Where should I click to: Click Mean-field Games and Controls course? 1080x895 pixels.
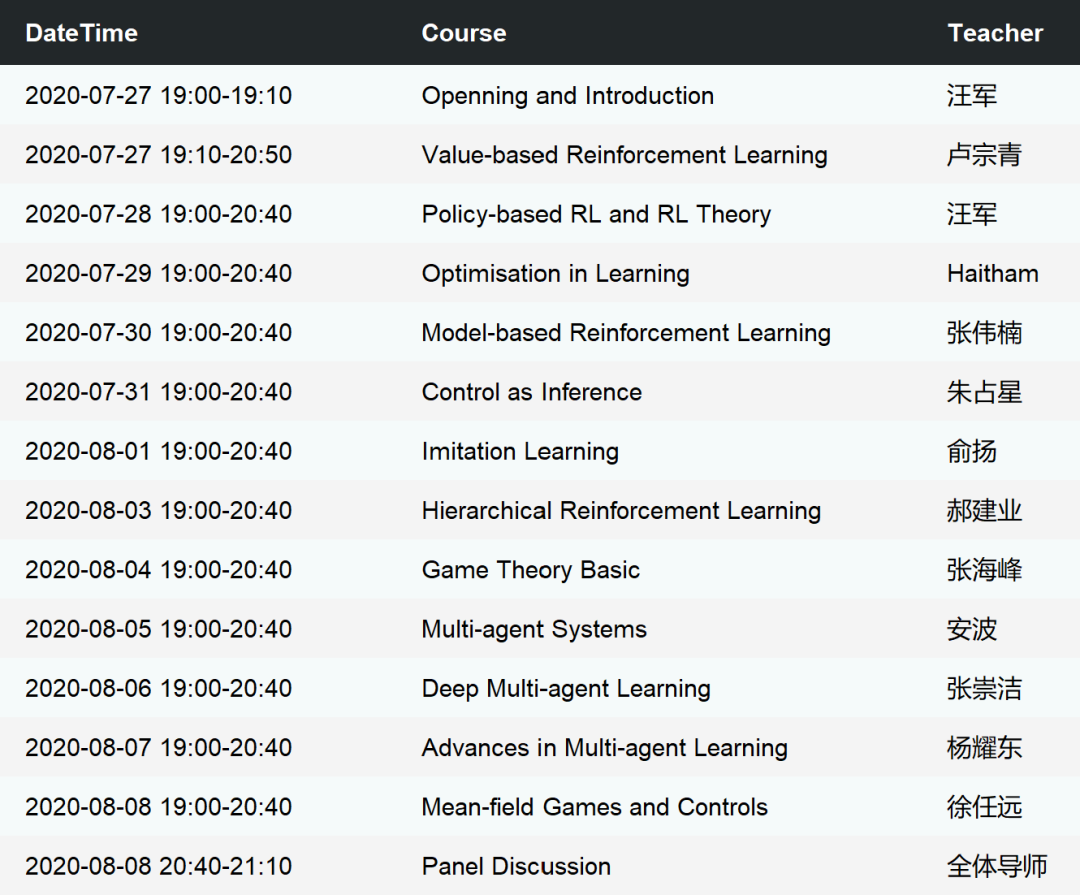(594, 807)
